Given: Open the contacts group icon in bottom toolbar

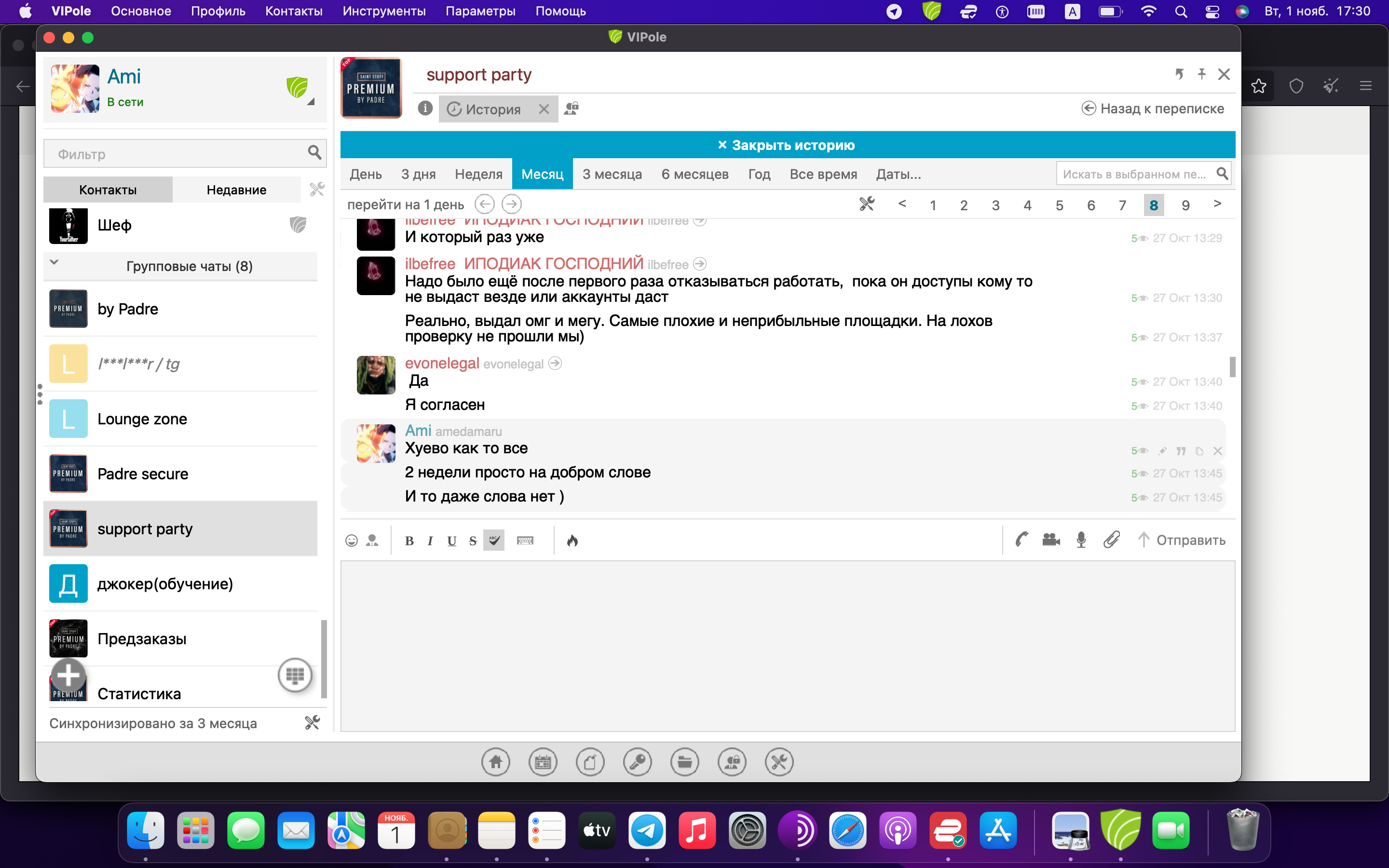Looking at the screenshot, I should [732, 762].
